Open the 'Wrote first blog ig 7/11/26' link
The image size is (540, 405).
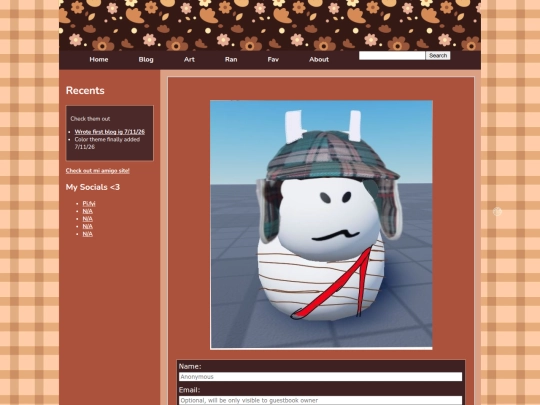pyautogui.click(x=110, y=132)
